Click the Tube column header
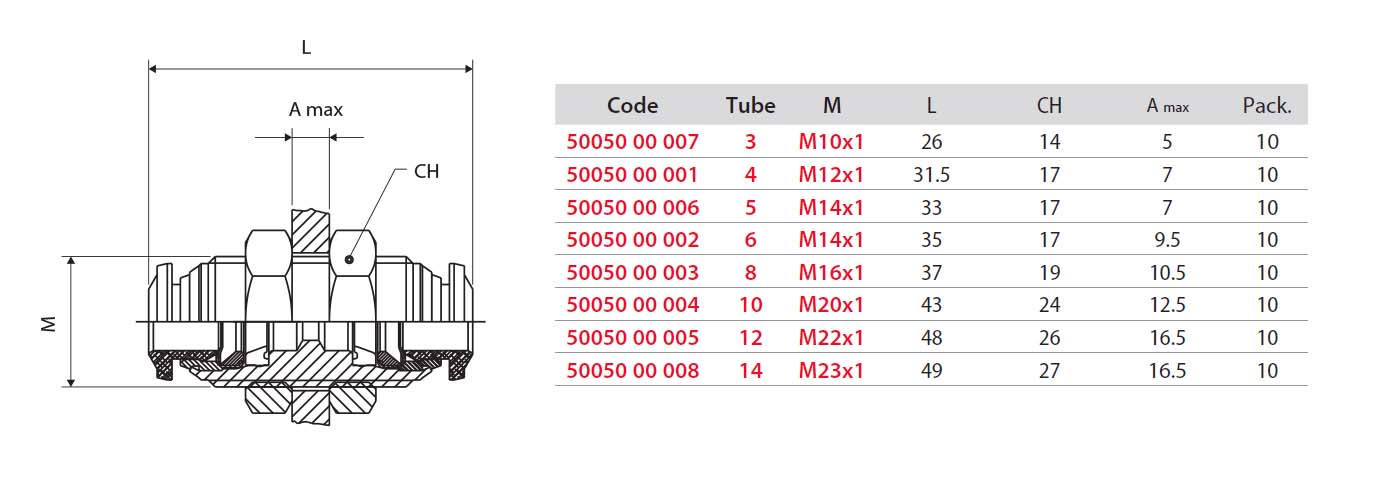Image resolution: width=1396 pixels, height=496 pixels. 751,105
